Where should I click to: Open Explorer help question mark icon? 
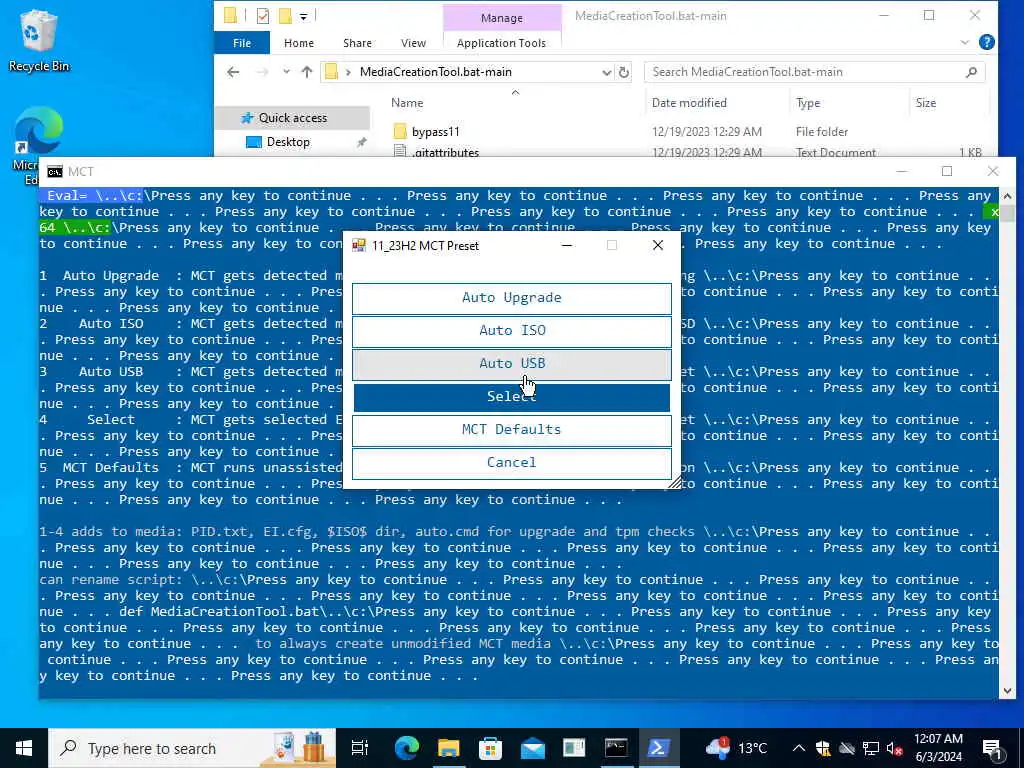point(986,42)
